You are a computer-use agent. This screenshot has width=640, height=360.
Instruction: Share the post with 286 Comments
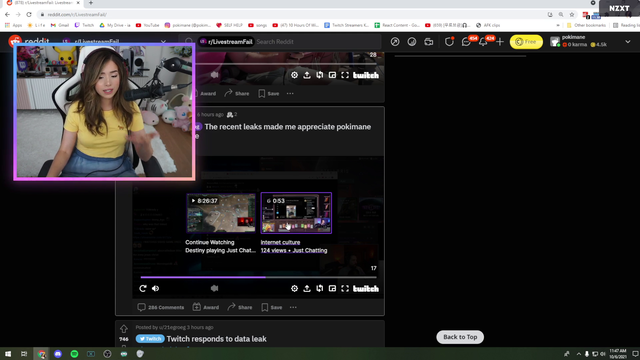click(x=240, y=307)
